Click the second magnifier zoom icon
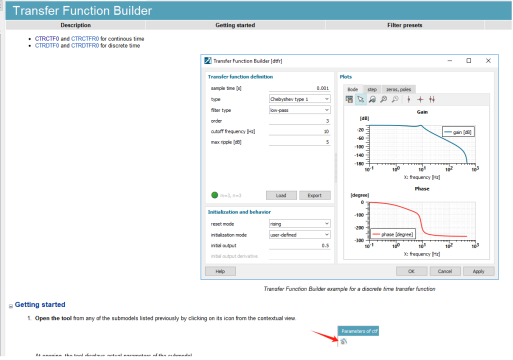513x360 pixels. (384, 99)
